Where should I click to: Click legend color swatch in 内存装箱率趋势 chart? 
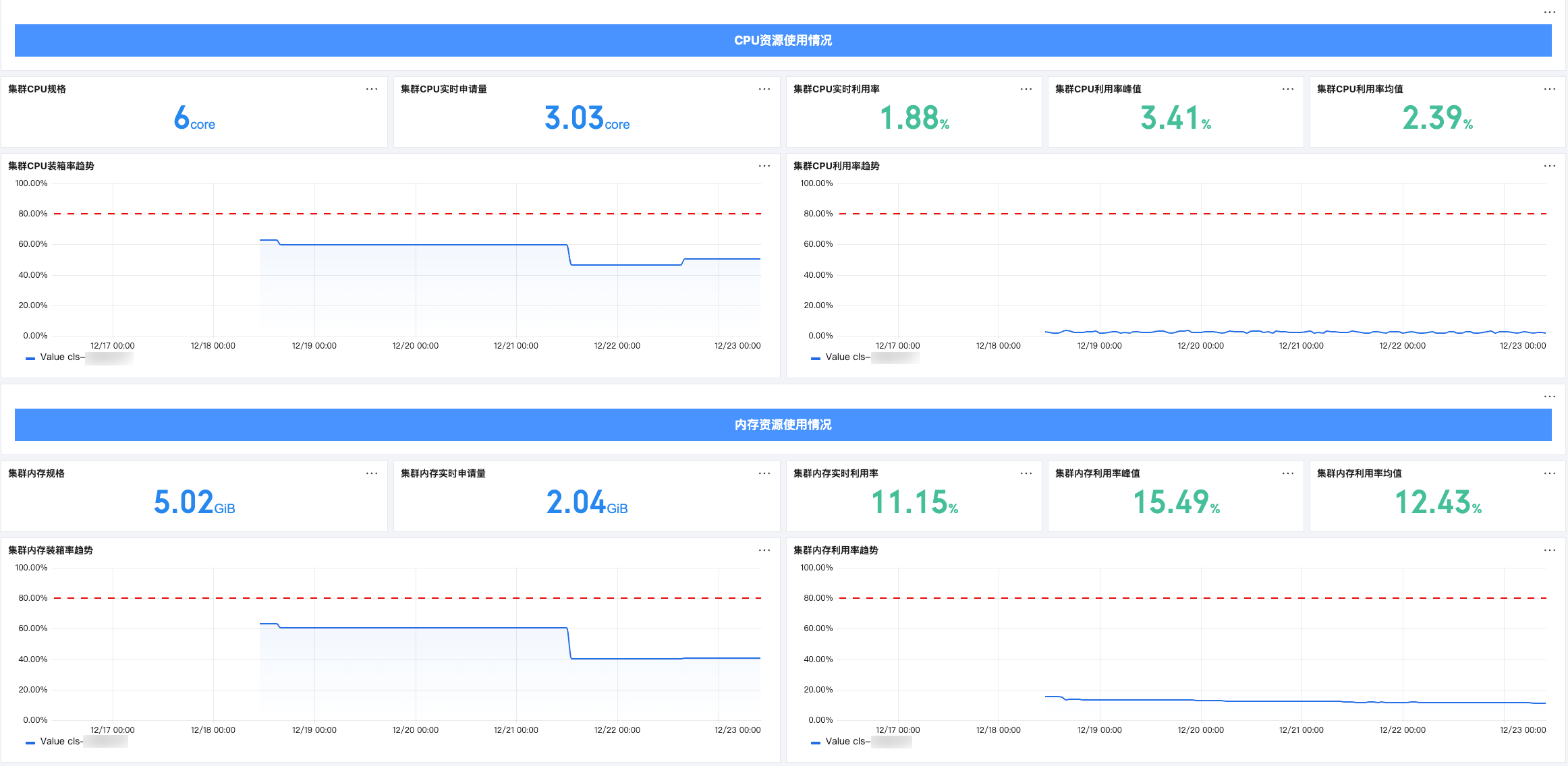30,742
